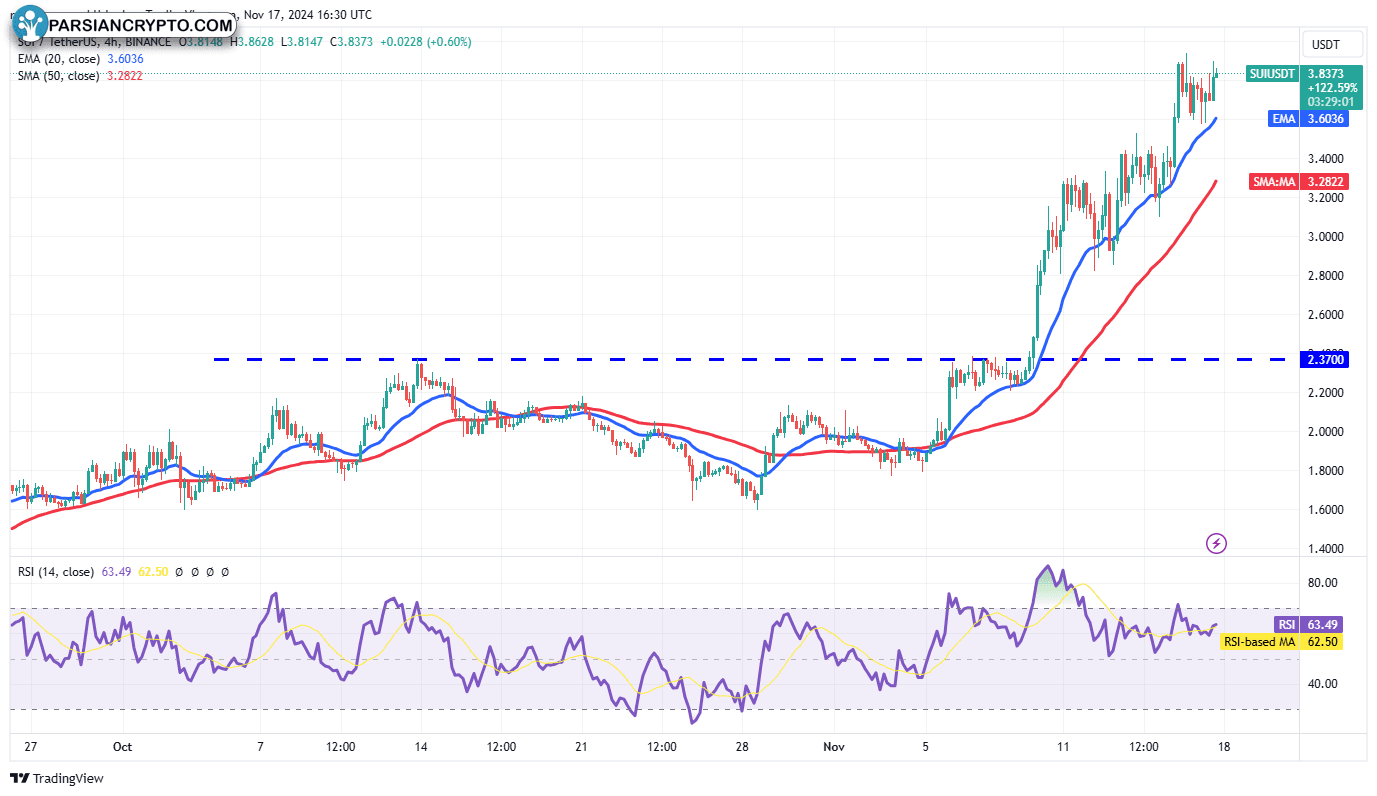Click the red SMA value 3.2822 in legend
Viewport: 1377px width, 796px height.
coord(124,76)
